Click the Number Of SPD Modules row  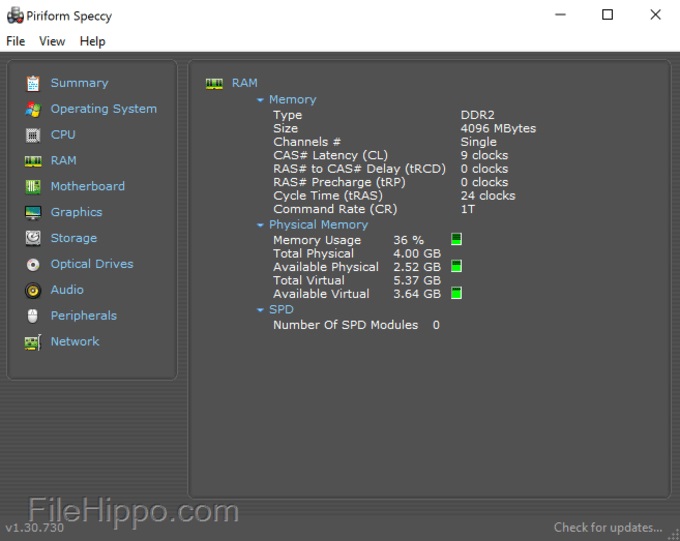pyautogui.click(x=356, y=325)
